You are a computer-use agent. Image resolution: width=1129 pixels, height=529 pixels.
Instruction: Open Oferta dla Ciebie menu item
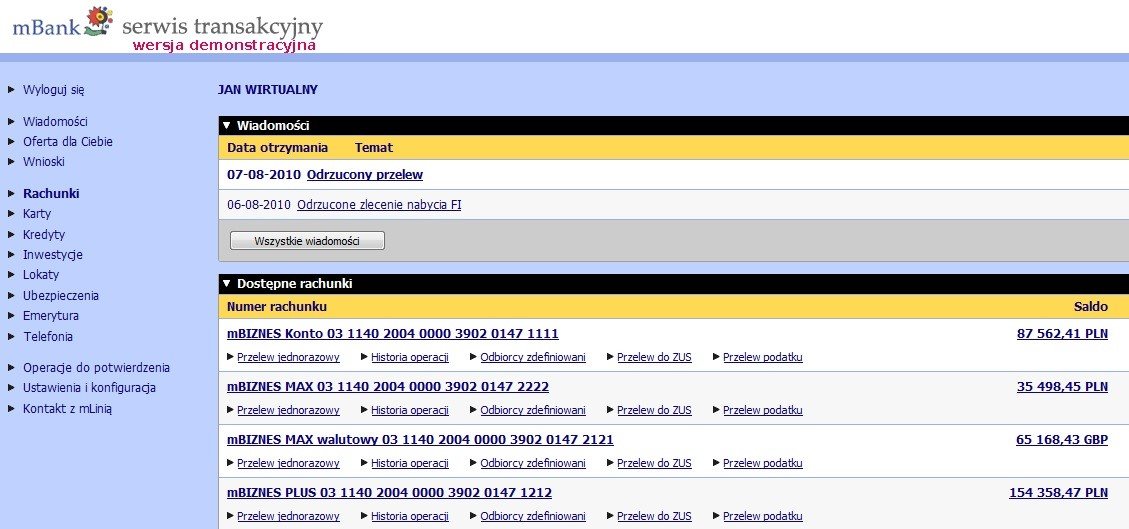point(68,142)
